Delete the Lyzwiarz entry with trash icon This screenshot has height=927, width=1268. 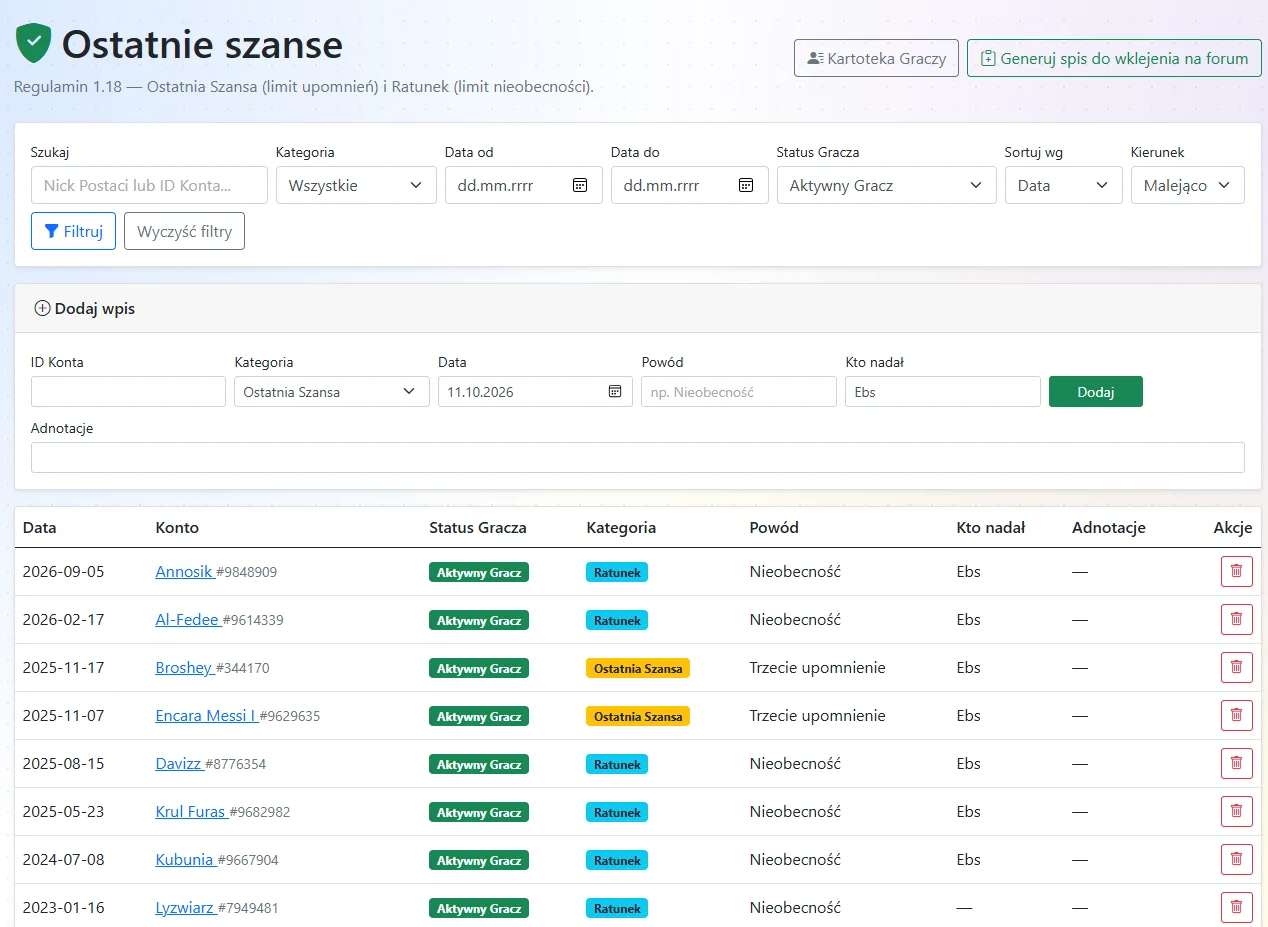[x=1236, y=907]
